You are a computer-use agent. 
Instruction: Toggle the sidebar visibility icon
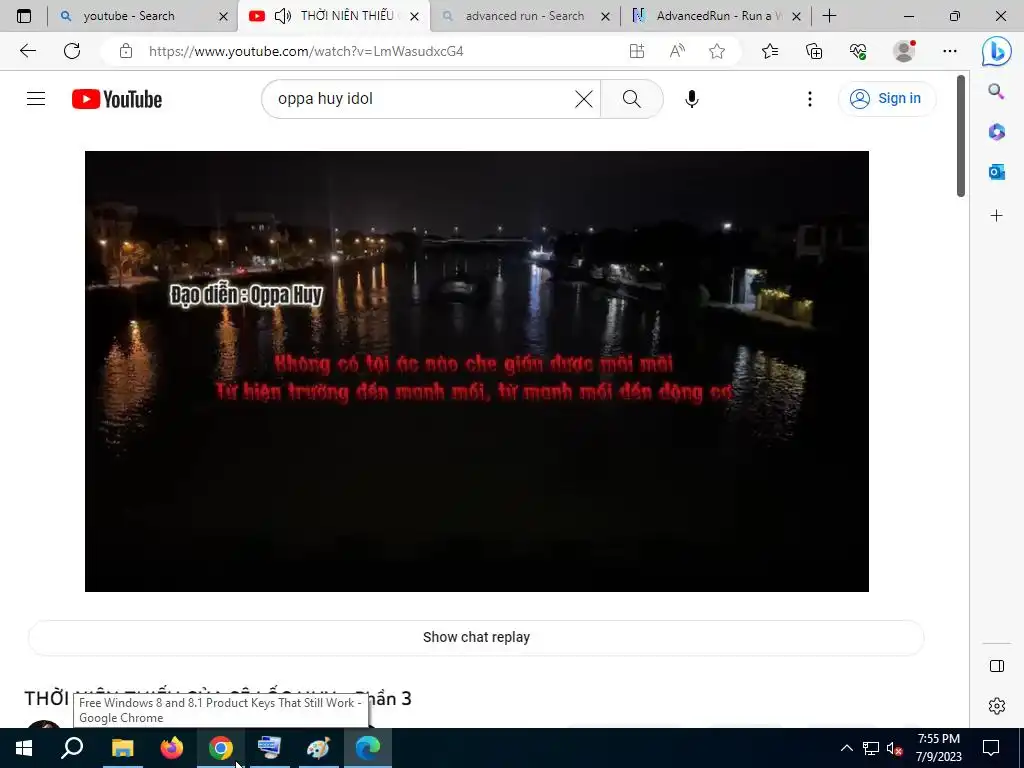(x=997, y=666)
